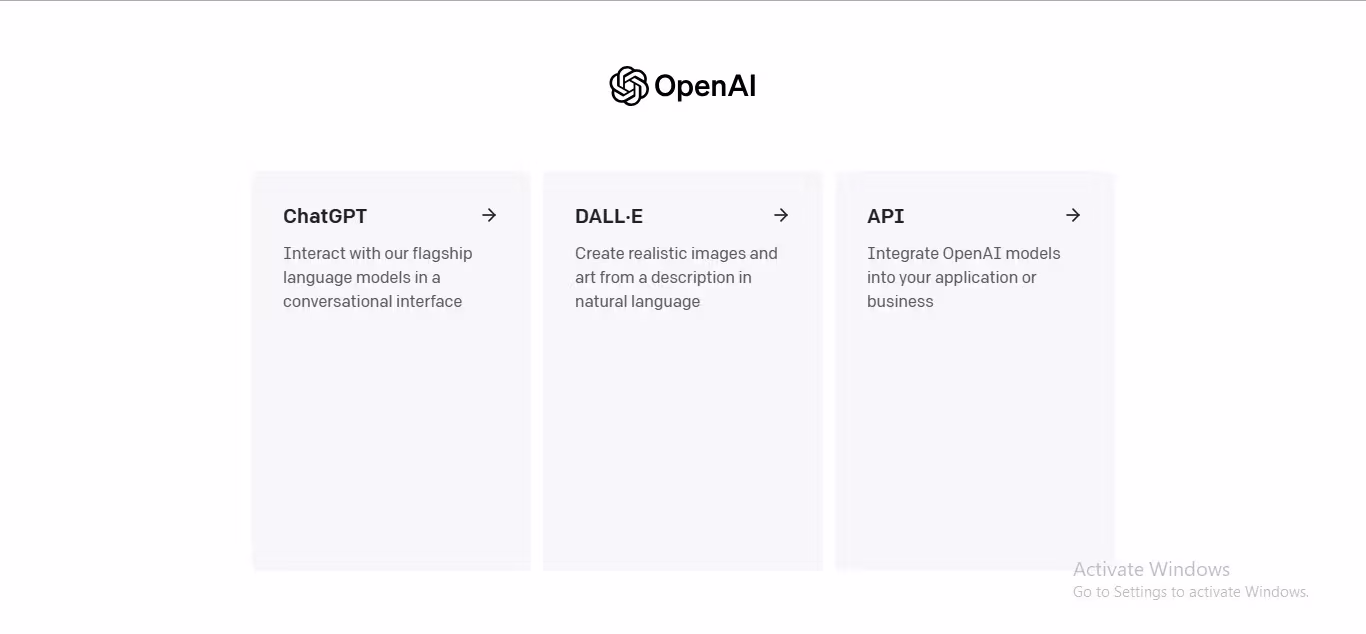Select the ChatGPT card's empty lower area

pyautogui.click(x=391, y=440)
